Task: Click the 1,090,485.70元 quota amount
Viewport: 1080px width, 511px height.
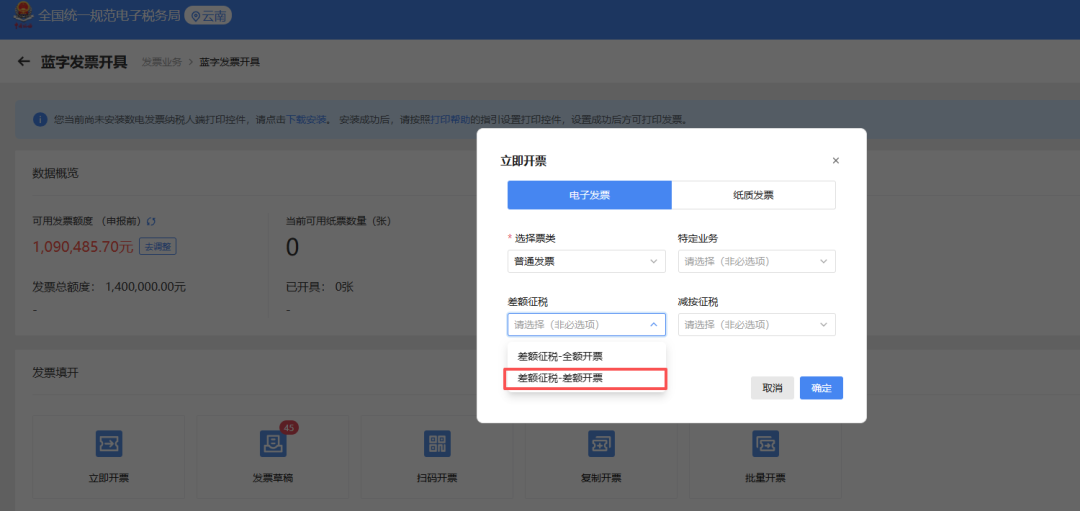Action: [x=83, y=247]
